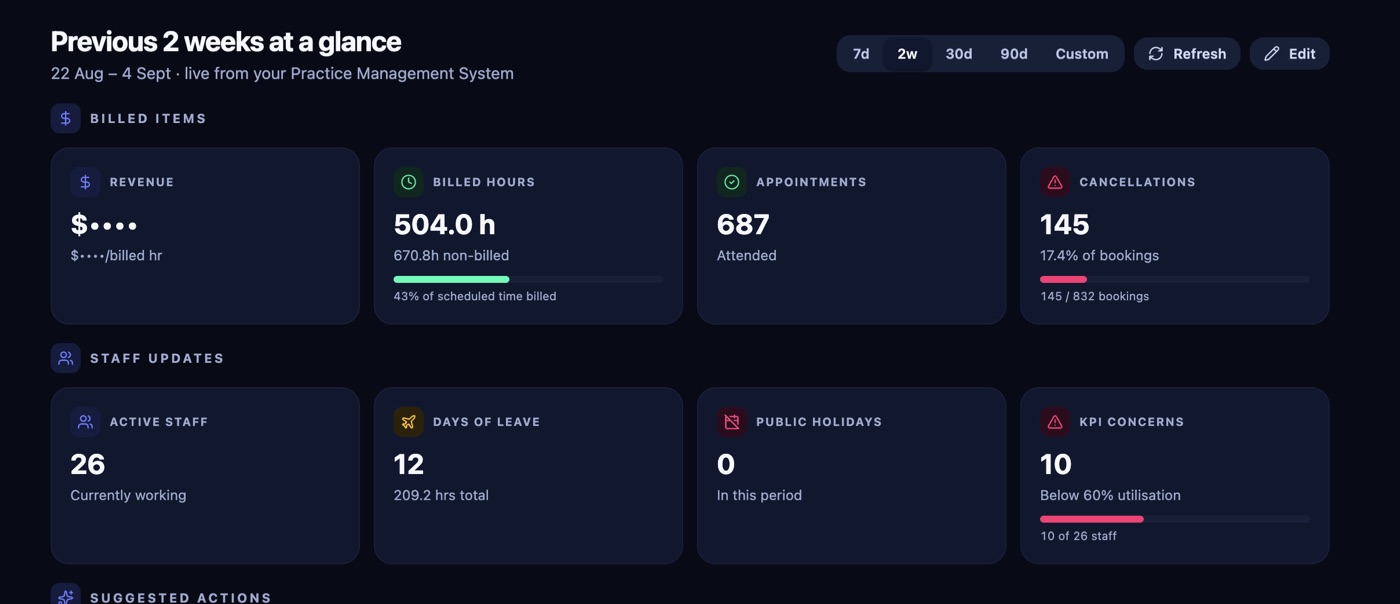The height and width of the screenshot is (604, 1400).
Task: Click the 0 public holidays value
Action: point(726,464)
